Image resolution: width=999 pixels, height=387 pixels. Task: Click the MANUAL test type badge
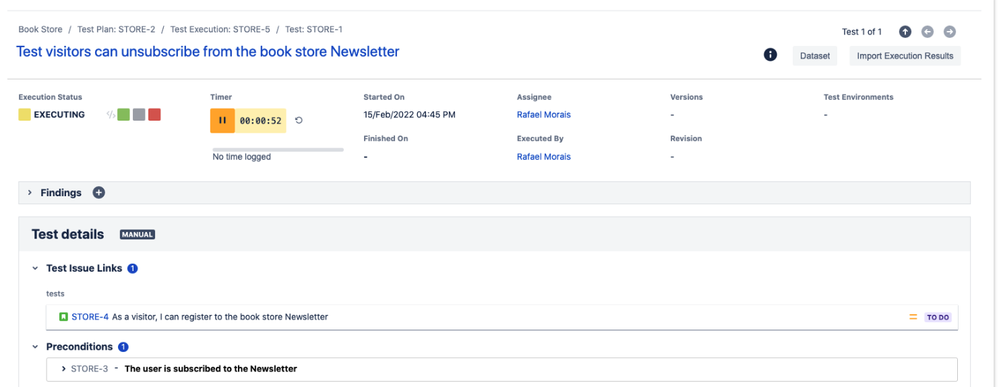[138, 235]
